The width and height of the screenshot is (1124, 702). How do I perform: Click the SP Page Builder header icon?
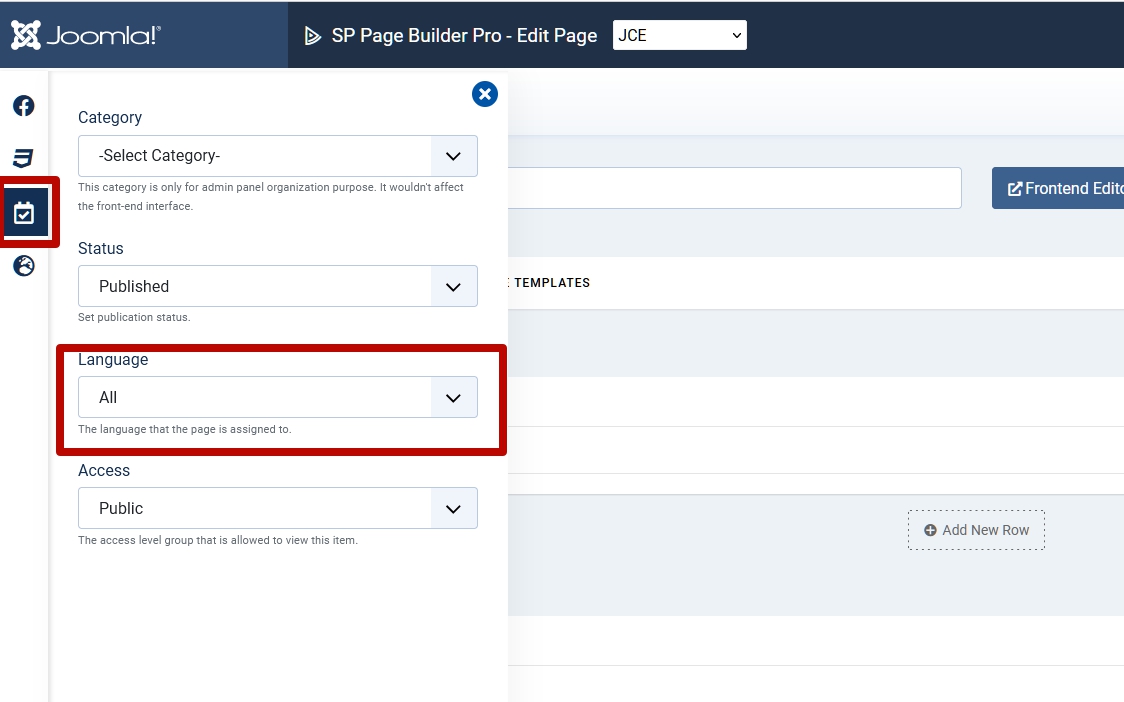pos(311,36)
